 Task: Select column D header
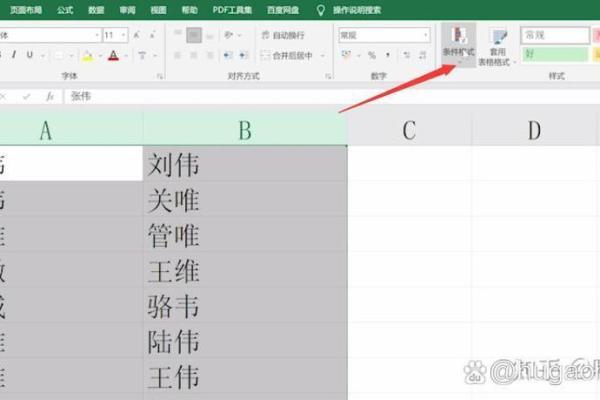click(534, 130)
